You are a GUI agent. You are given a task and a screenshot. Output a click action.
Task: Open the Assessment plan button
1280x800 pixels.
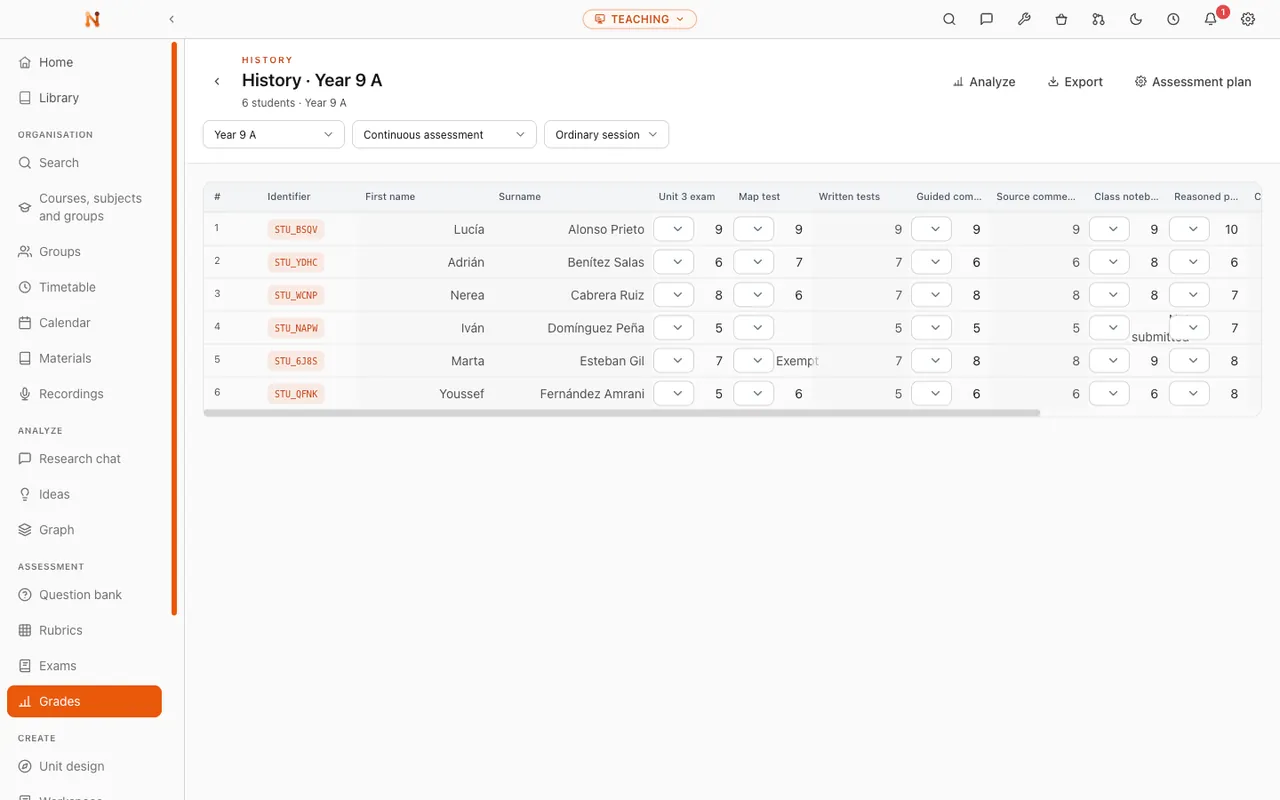tap(1193, 82)
